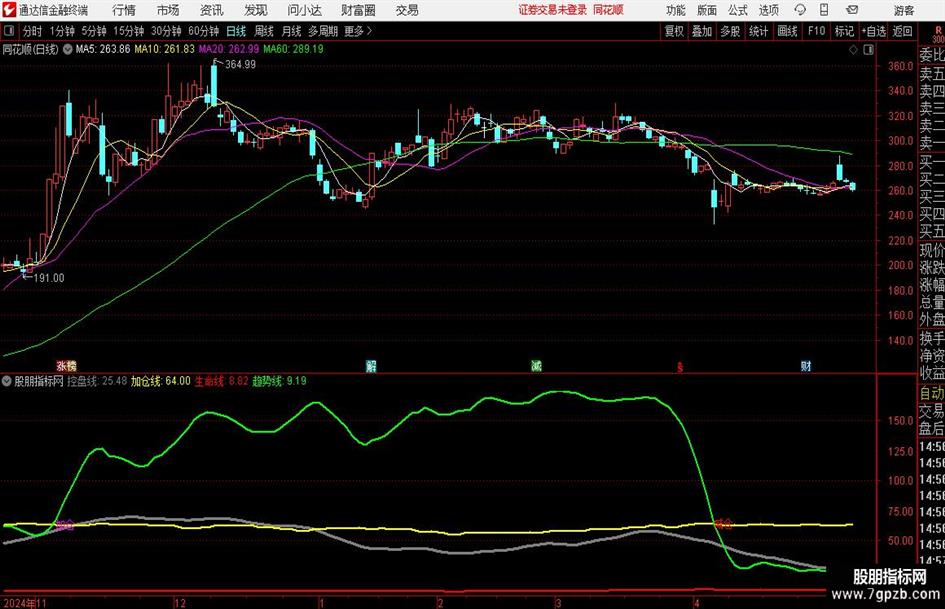Open the 行情 menu
Image resolution: width=945 pixels, height=609 pixels.
[124, 10]
